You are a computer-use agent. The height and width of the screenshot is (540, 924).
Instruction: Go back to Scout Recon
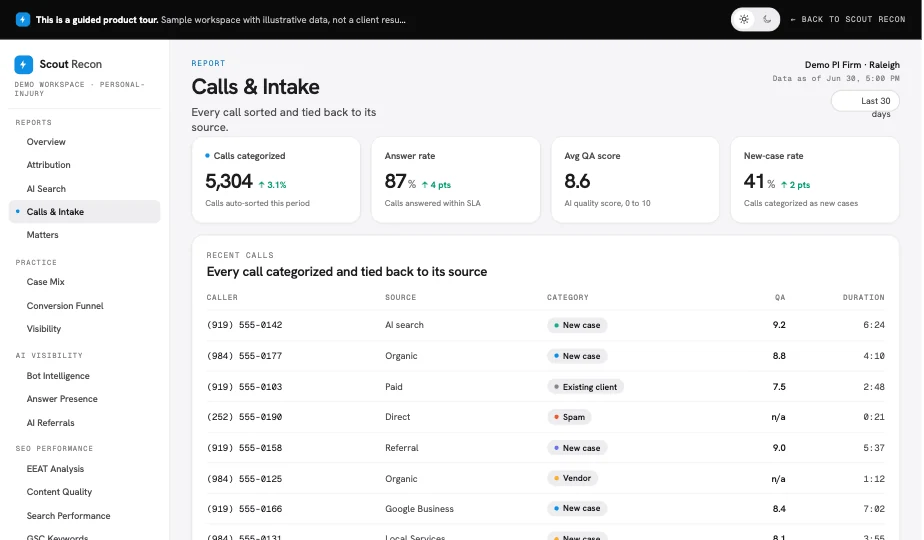tap(848, 19)
